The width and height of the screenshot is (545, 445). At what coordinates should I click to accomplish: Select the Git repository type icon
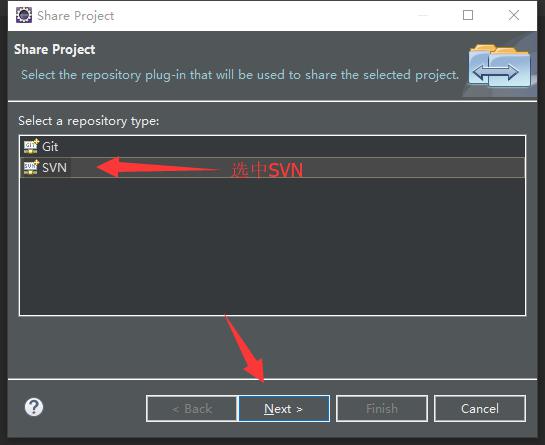coord(31,146)
